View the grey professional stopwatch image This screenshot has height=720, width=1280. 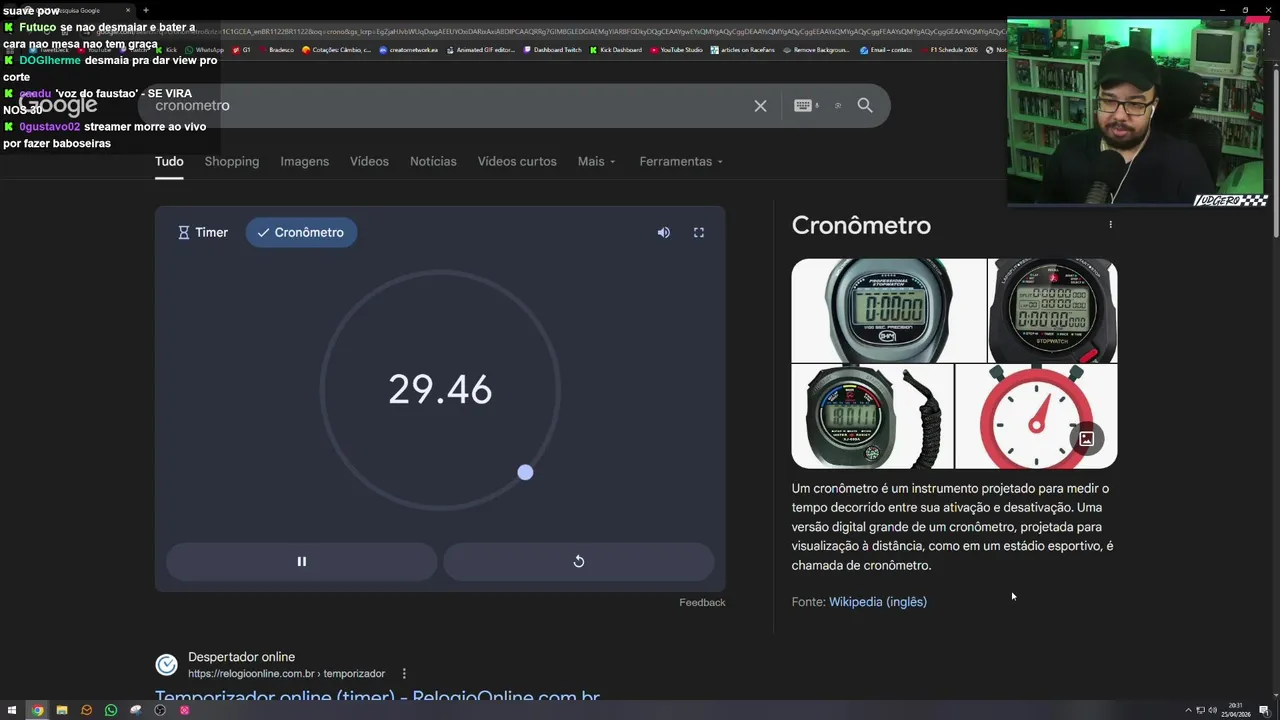(889, 311)
